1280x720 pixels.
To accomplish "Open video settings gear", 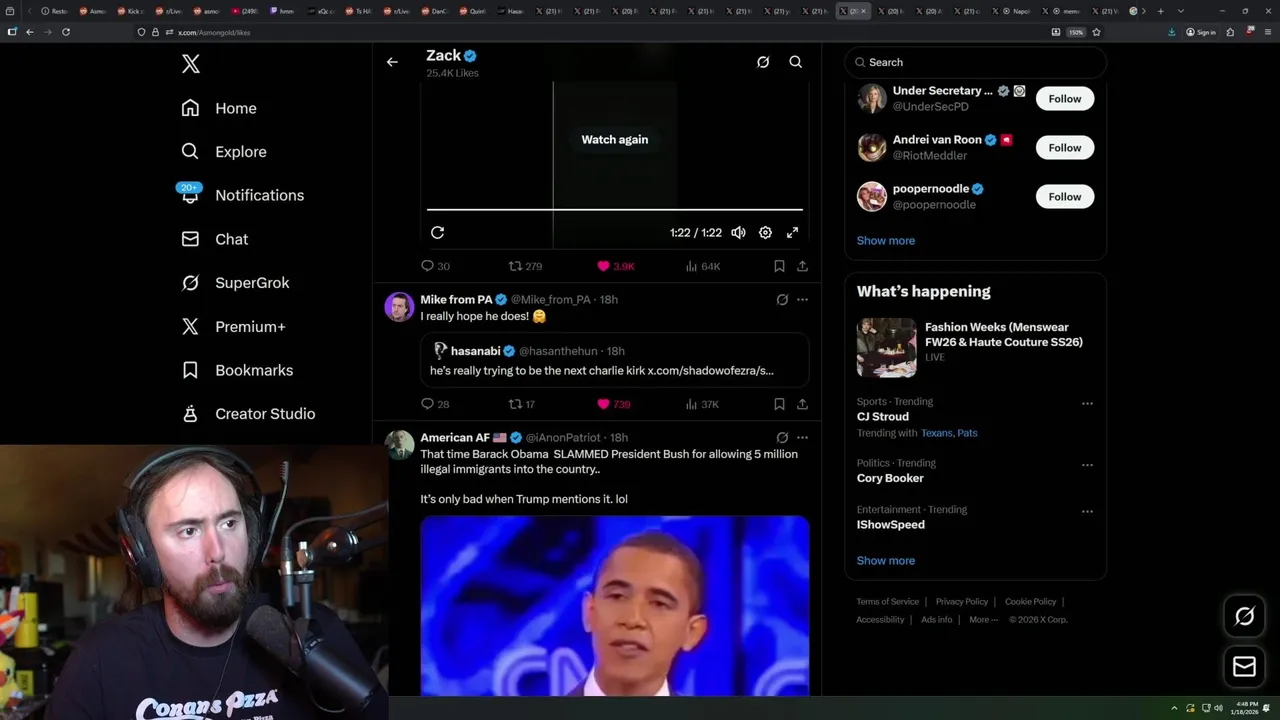I will [x=765, y=232].
